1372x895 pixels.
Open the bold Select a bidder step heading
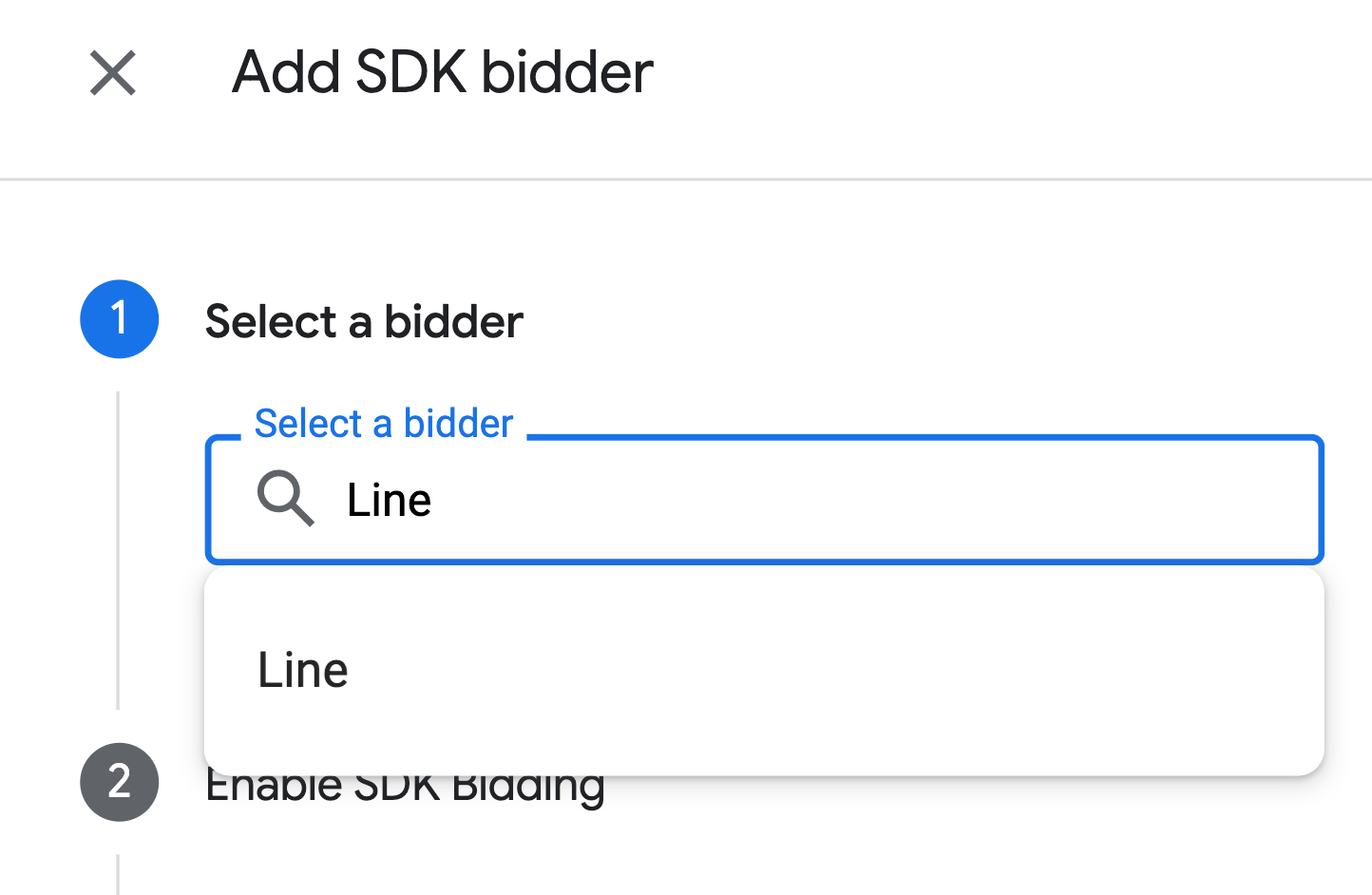point(364,321)
